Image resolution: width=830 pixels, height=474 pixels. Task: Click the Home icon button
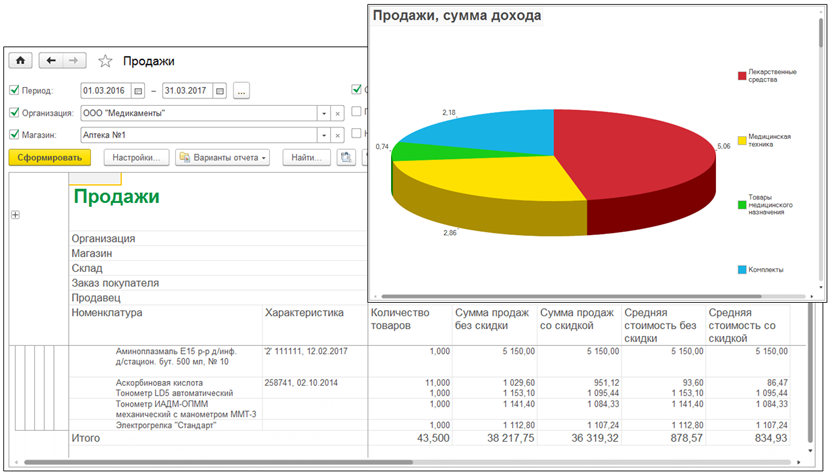point(20,60)
